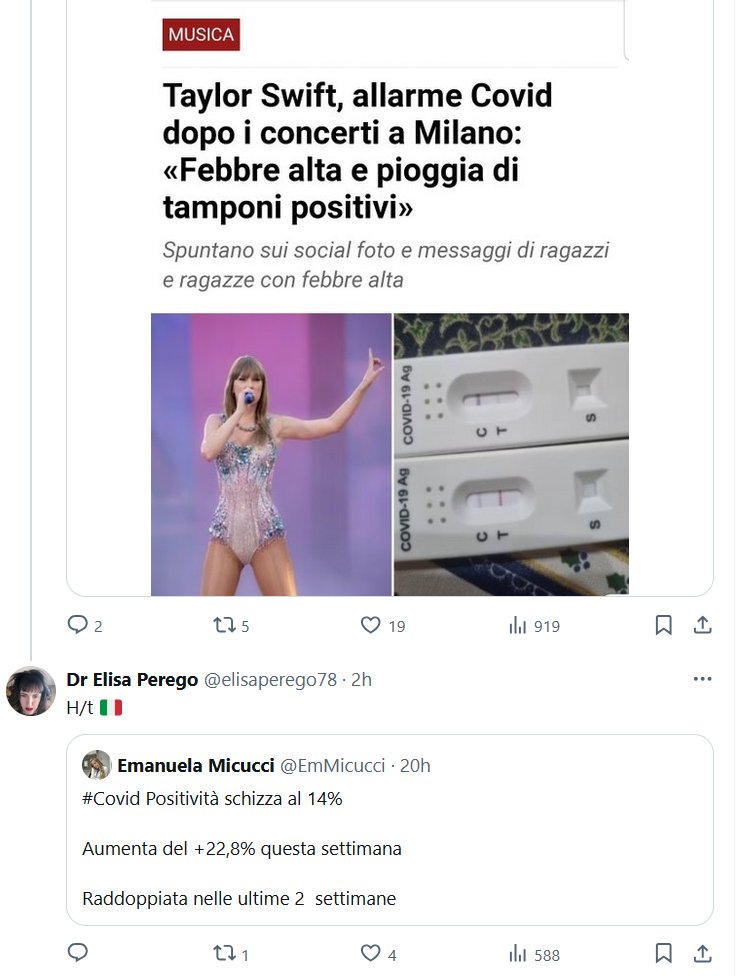This screenshot has height=976, width=746.
Task: View analytics showing 588 views
Action: (x=518, y=954)
